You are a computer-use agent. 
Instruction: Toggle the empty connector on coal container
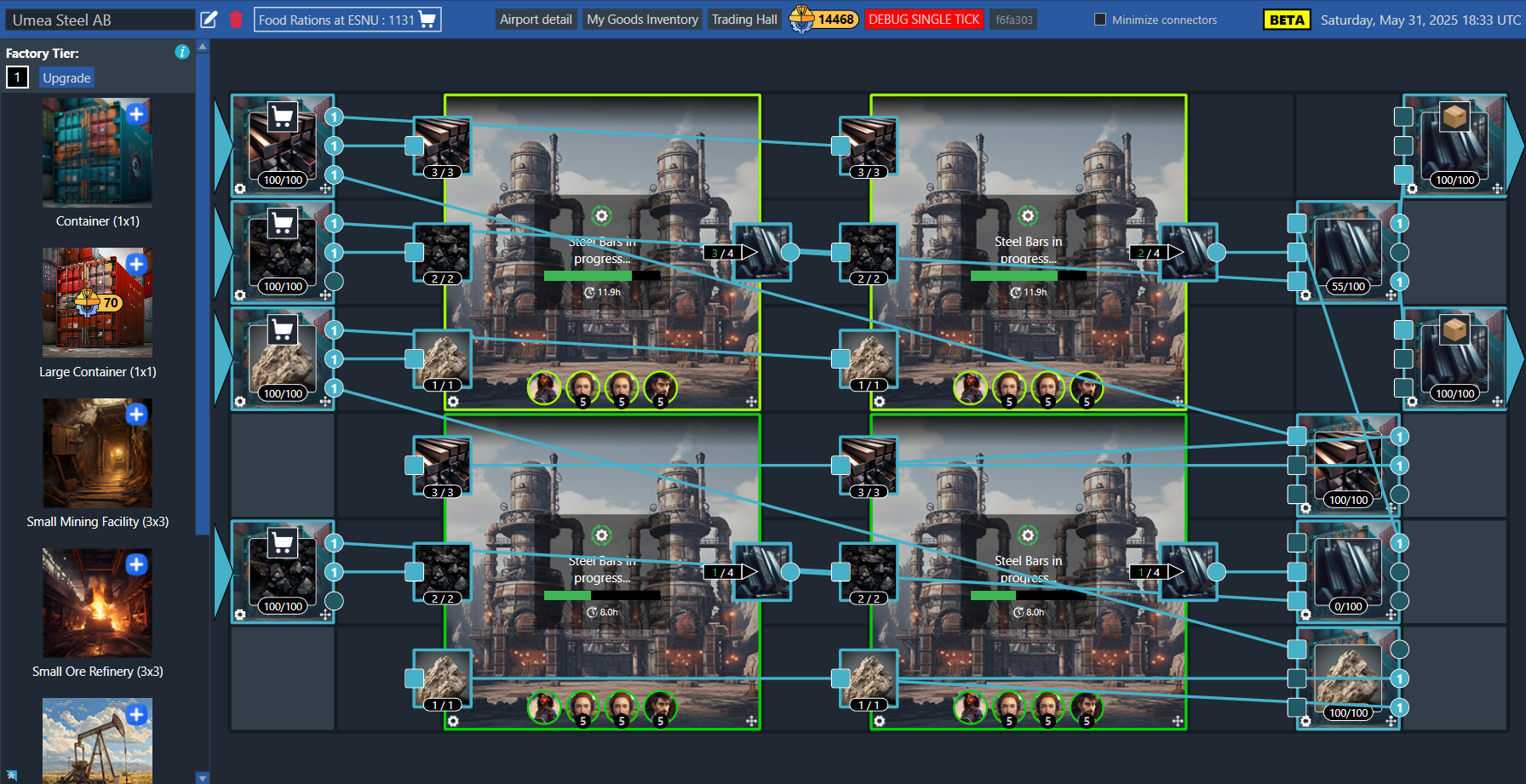(334, 281)
